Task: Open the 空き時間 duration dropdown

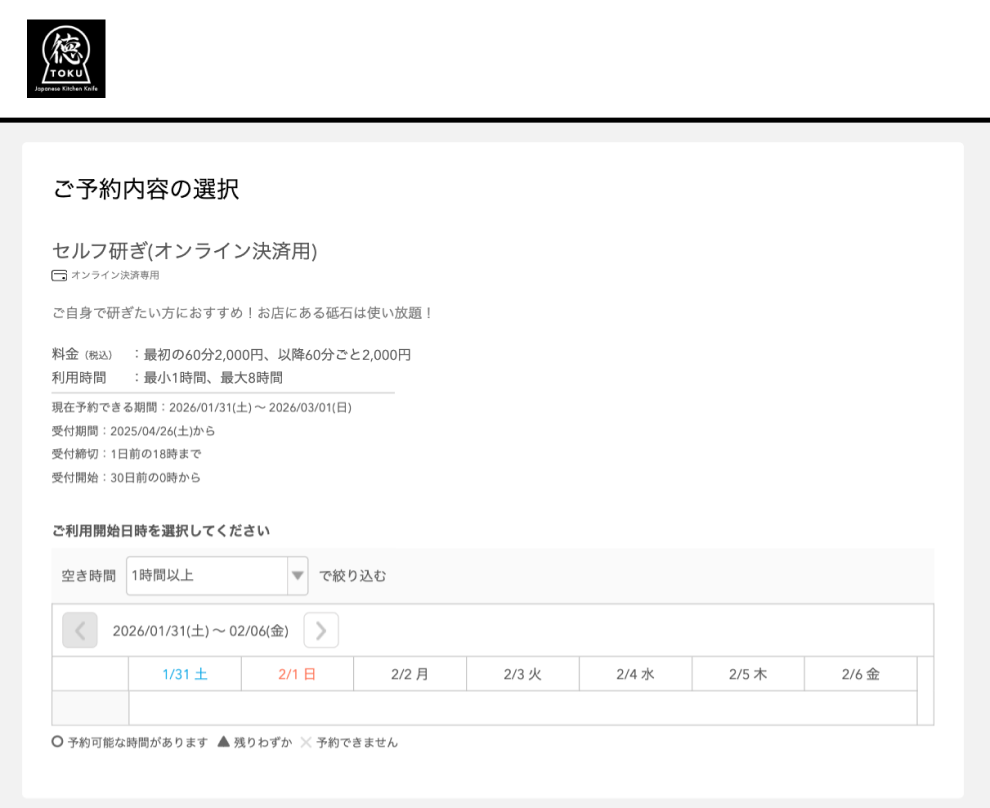Action: tap(217, 576)
